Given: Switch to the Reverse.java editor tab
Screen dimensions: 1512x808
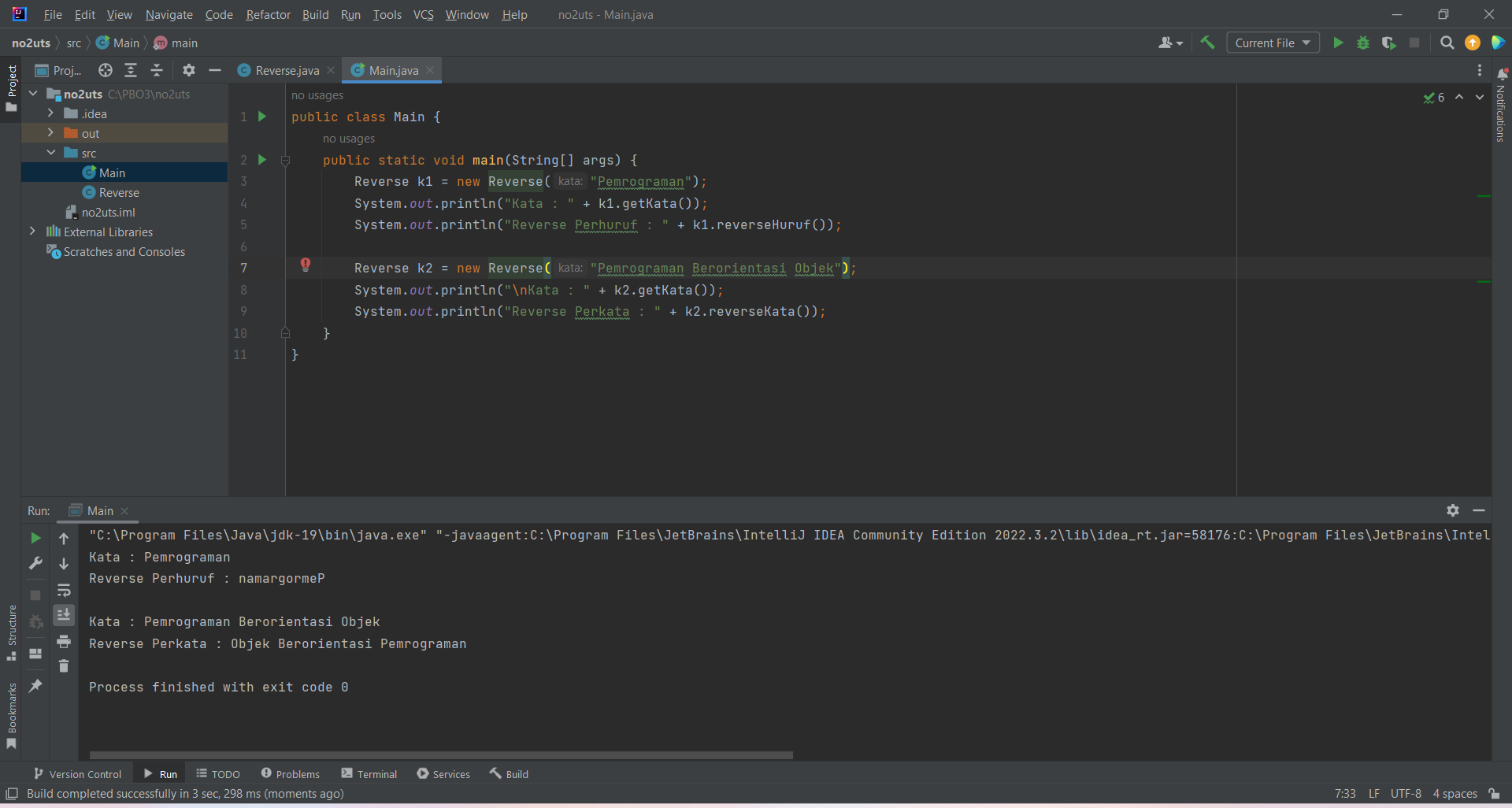Looking at the screenshot, I should tap(286, 70).
